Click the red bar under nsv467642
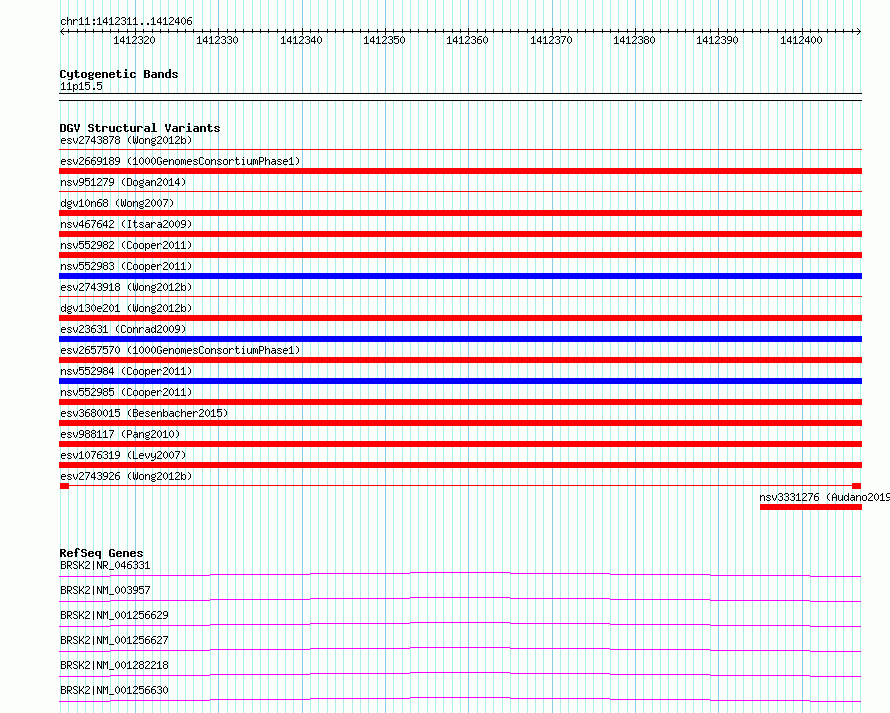Image resolution: width=890 pixels, height=713 pixels. click(x=460, y=234)
